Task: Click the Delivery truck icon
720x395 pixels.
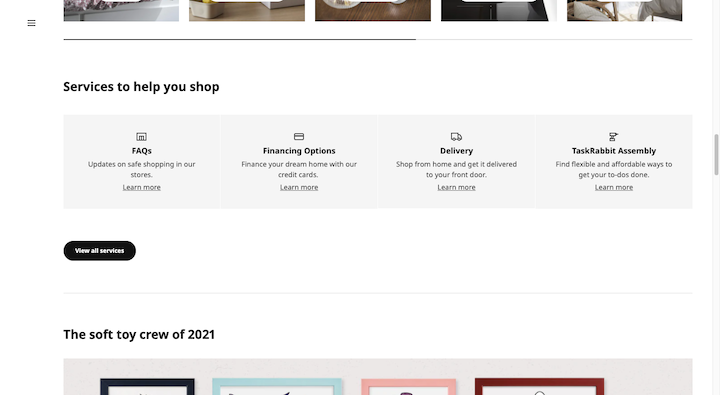Action: pos(456,136)
